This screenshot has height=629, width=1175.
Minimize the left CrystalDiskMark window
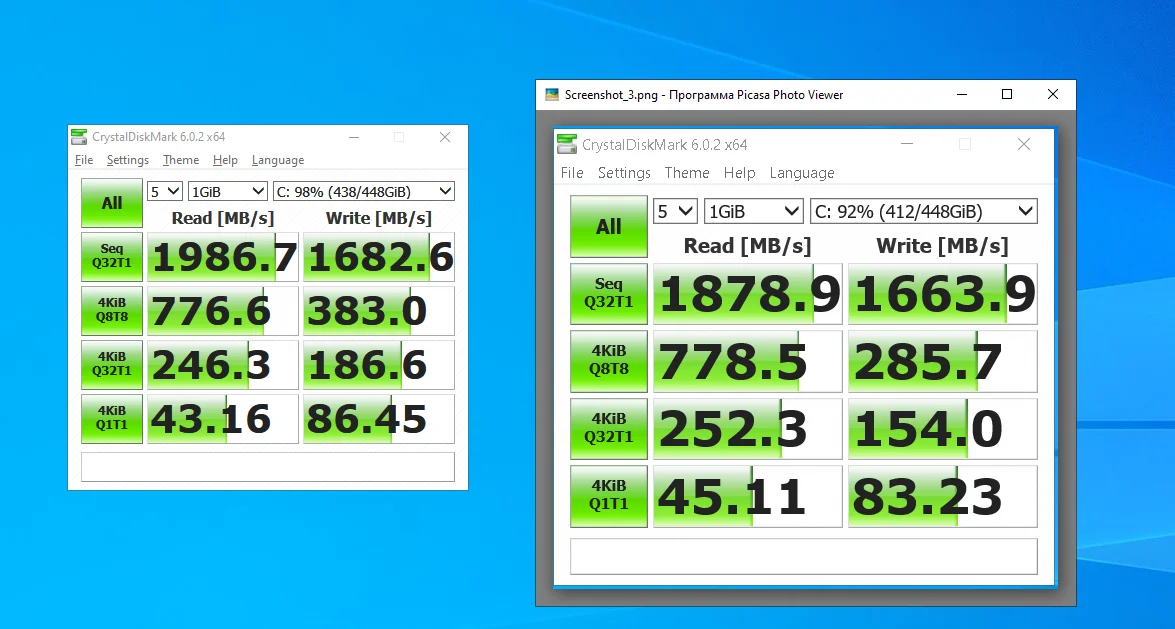354,137
